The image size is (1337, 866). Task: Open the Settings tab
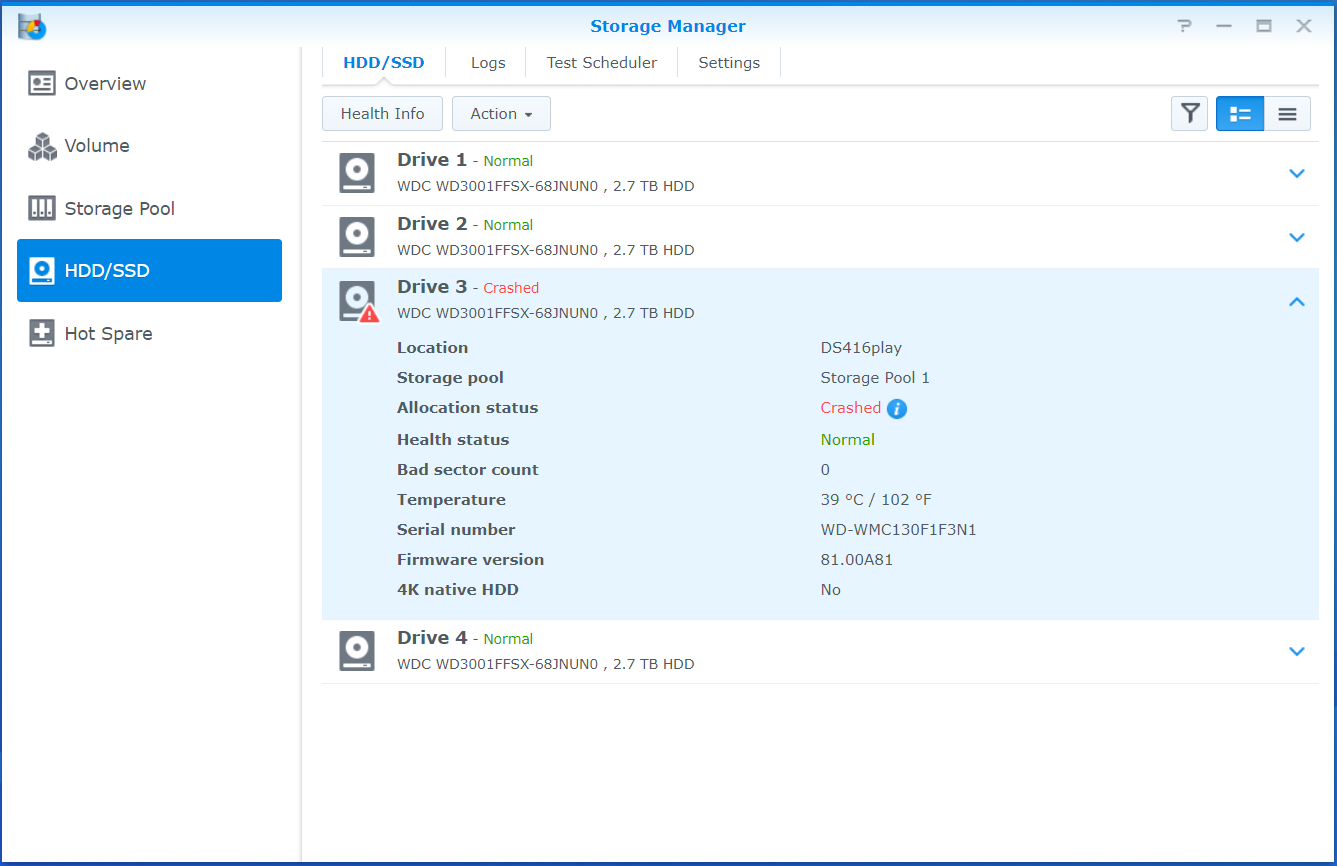click(729, 62)
